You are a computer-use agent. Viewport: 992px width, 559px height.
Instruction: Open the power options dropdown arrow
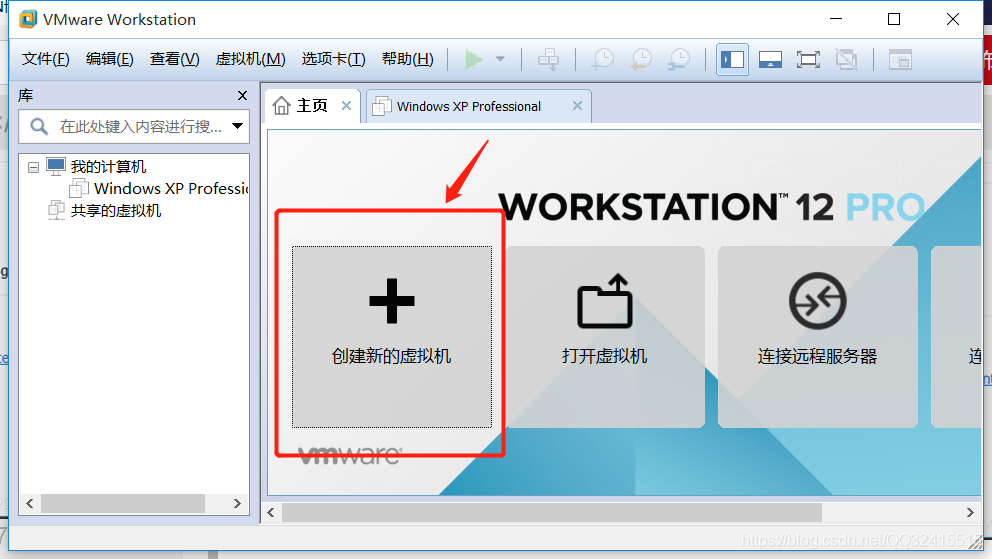[500, 59]
